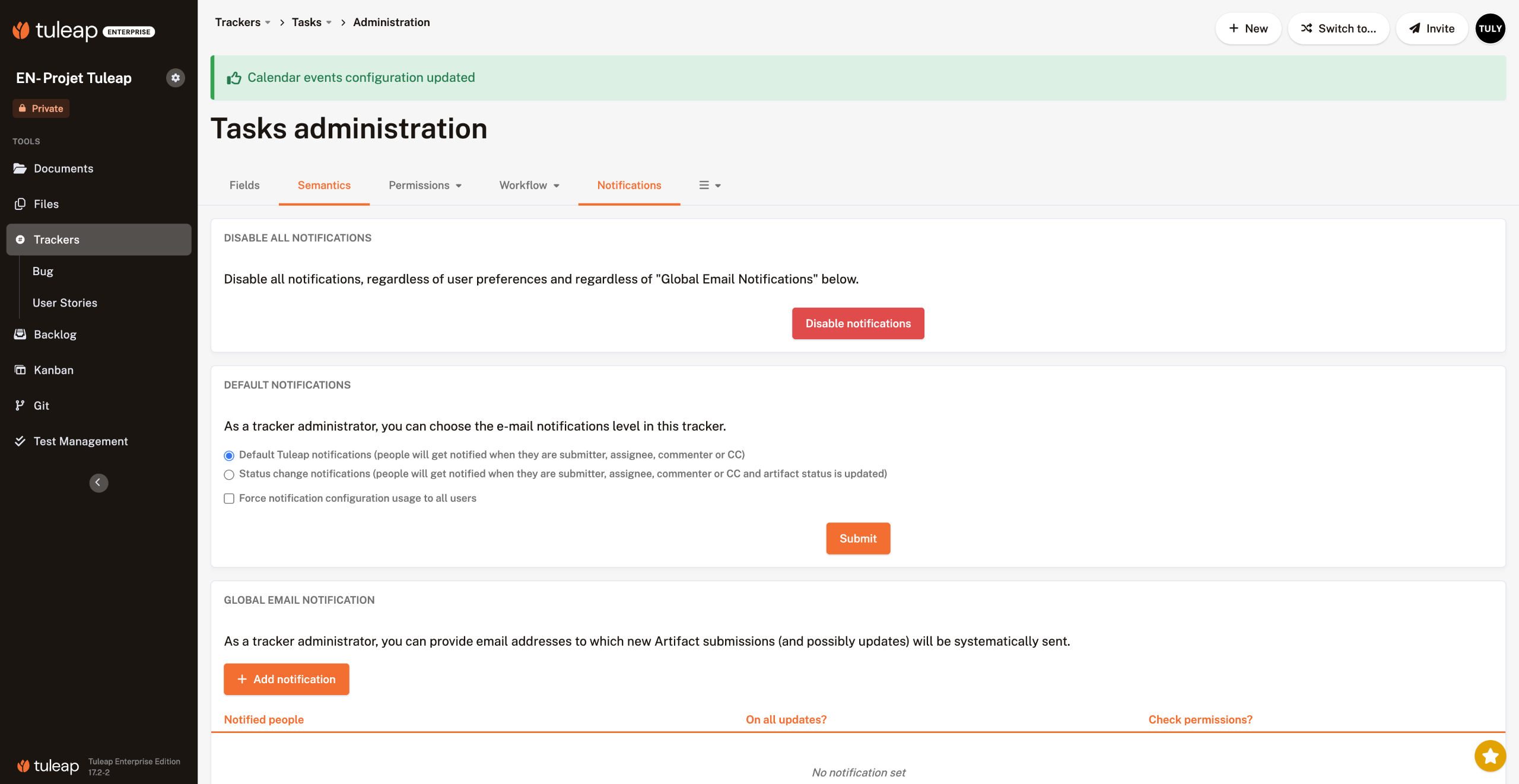Click the project settings gear icon
Image resolution: width=1519 pixels, height=784 pixels.
coord(175,78)
